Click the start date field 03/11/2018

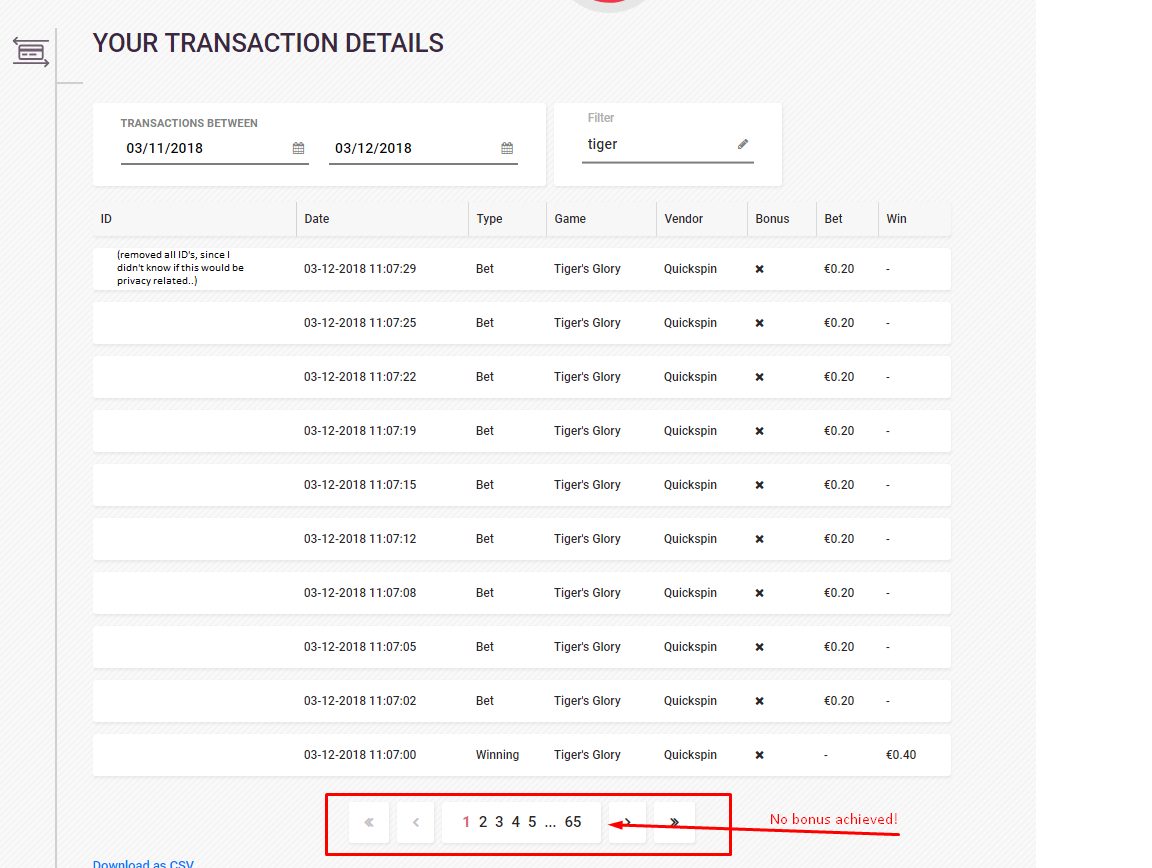pos(215,148)
